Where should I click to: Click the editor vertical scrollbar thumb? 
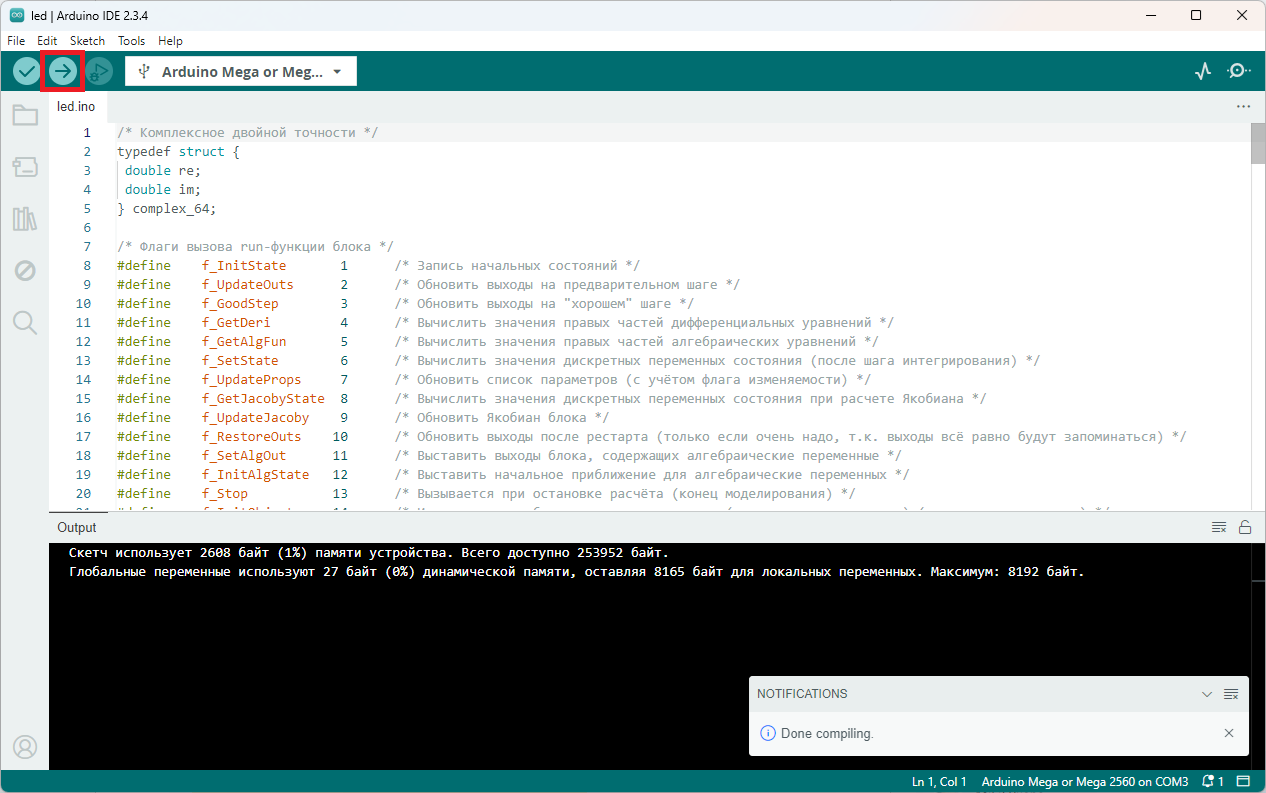coord(1257,144)
